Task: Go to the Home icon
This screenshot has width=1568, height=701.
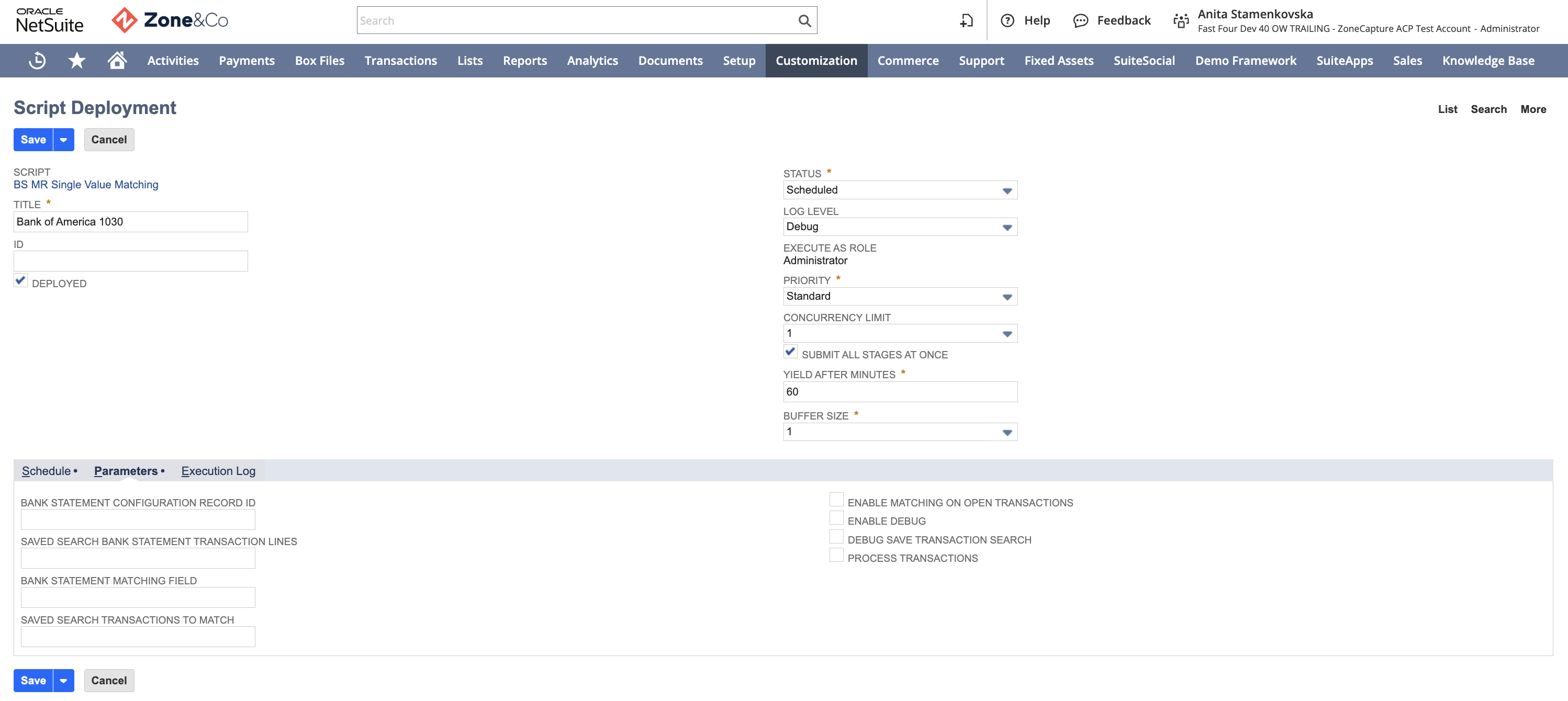Action: tap(117, 60)
